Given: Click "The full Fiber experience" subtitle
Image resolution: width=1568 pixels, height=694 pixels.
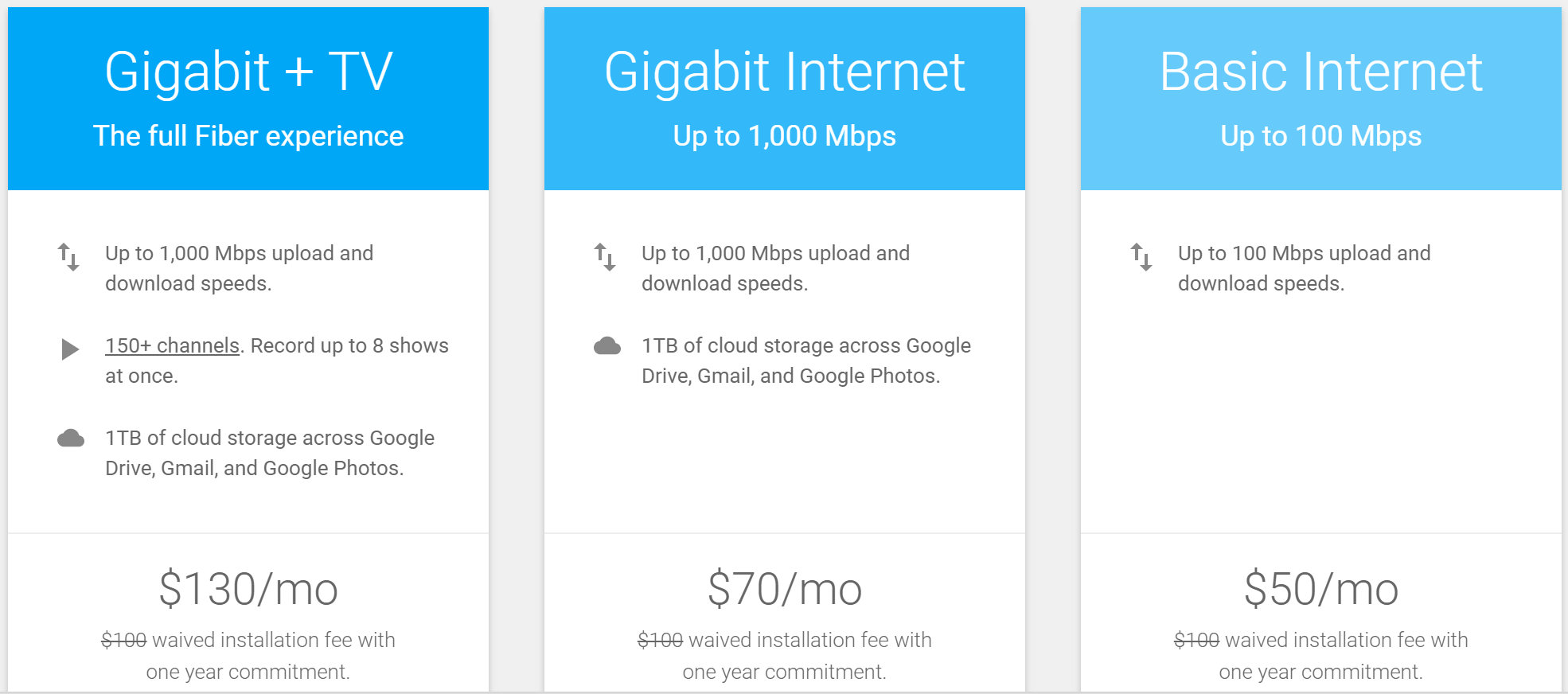Looking at the screenshot, I should click(248, 136).
